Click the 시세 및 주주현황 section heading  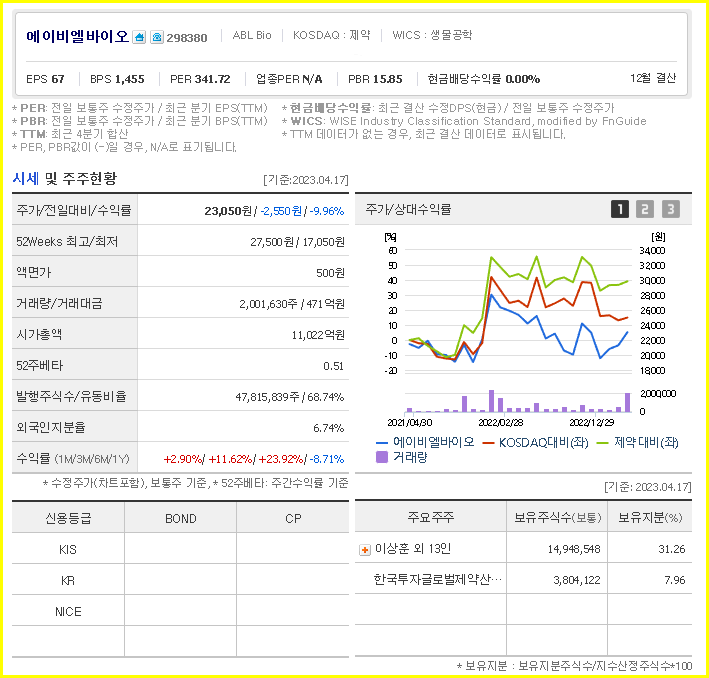coord(65,178)
